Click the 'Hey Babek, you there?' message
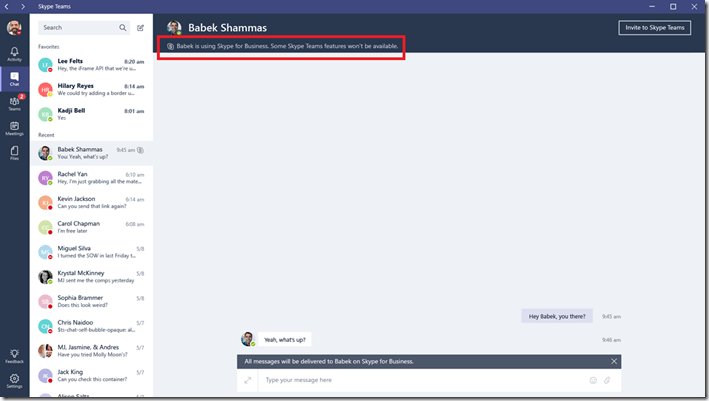Image resolution: width=709 pixels, height=401 pixels. click(x=557, y=316)
